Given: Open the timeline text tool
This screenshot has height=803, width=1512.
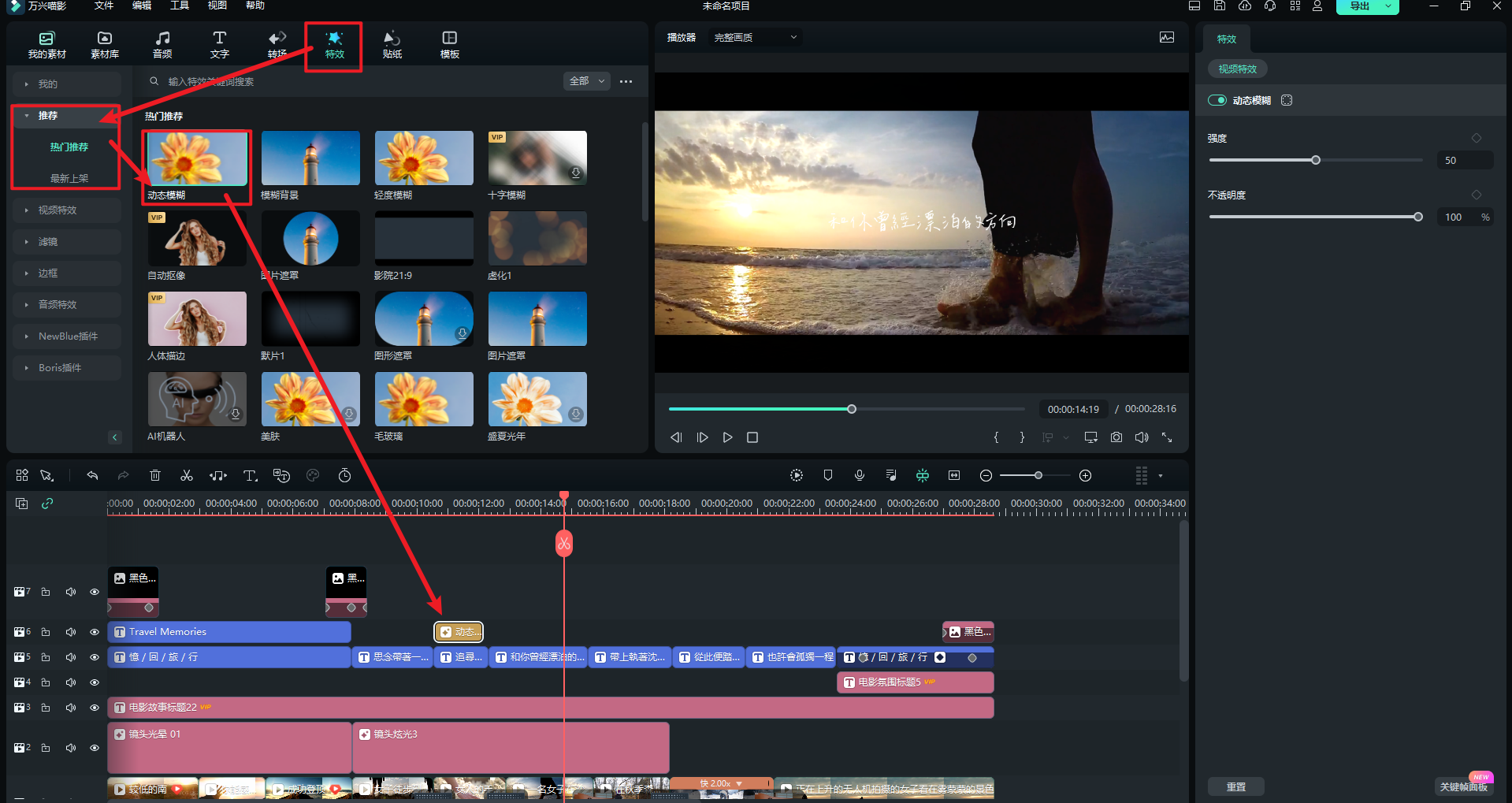Looking at the screenshot, I should 251,475.
